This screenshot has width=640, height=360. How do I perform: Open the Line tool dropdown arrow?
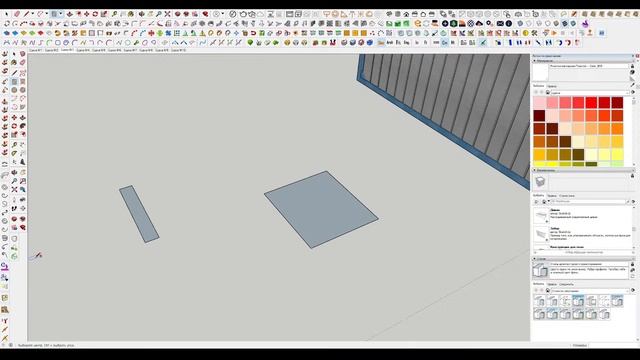click(32, 14)
